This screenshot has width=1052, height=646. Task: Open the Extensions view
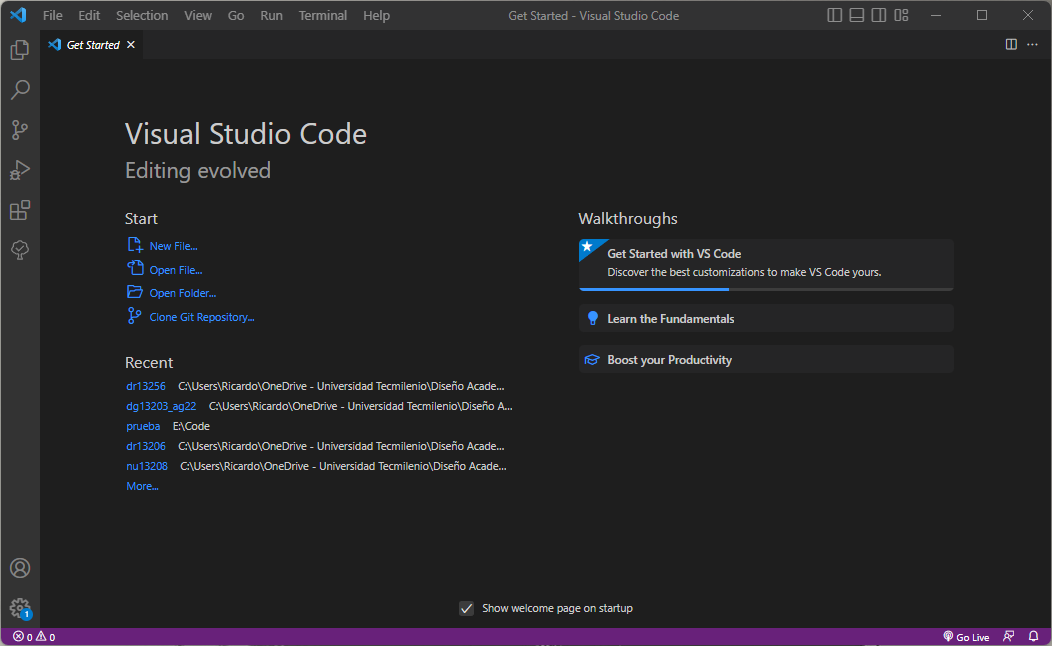20,211
